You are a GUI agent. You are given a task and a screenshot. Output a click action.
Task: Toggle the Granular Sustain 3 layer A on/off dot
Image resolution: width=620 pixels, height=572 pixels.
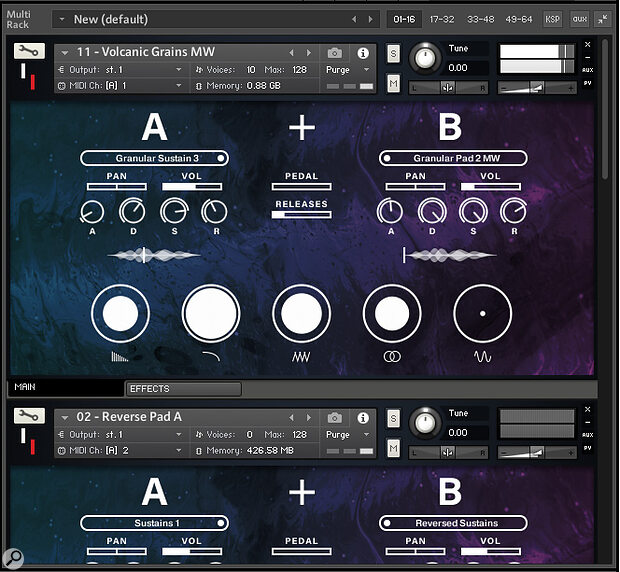(x=221, y=158)
